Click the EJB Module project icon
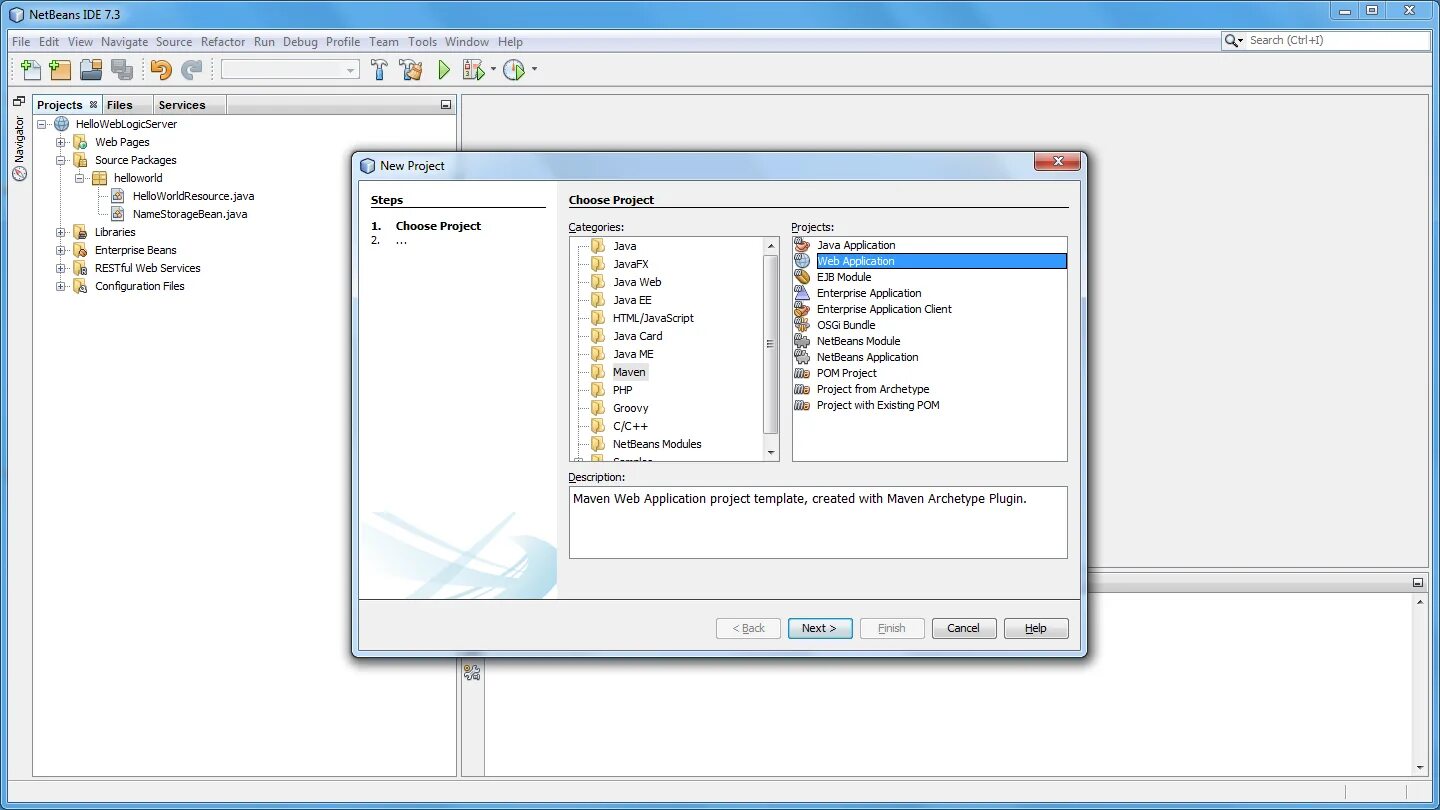This screenshot has height=810, width=1440. [802, 277]
